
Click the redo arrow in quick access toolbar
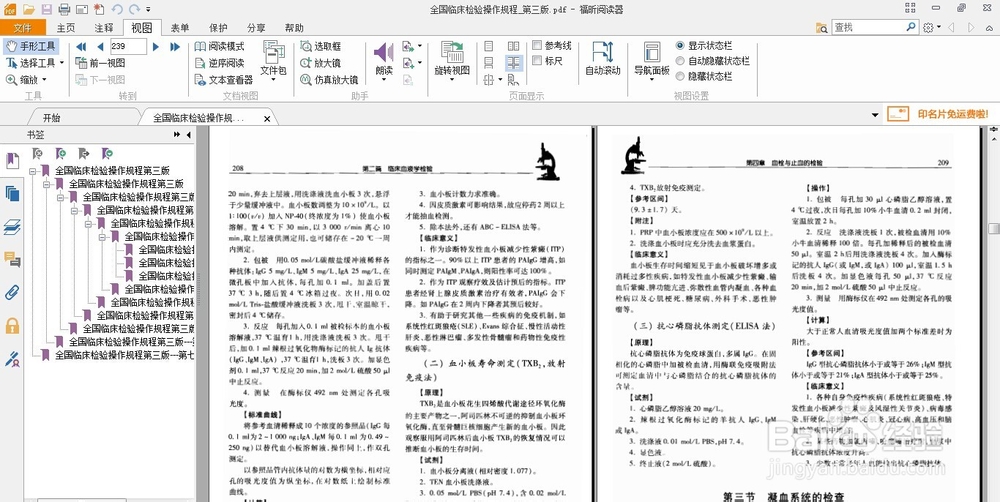tap(134, 9)
